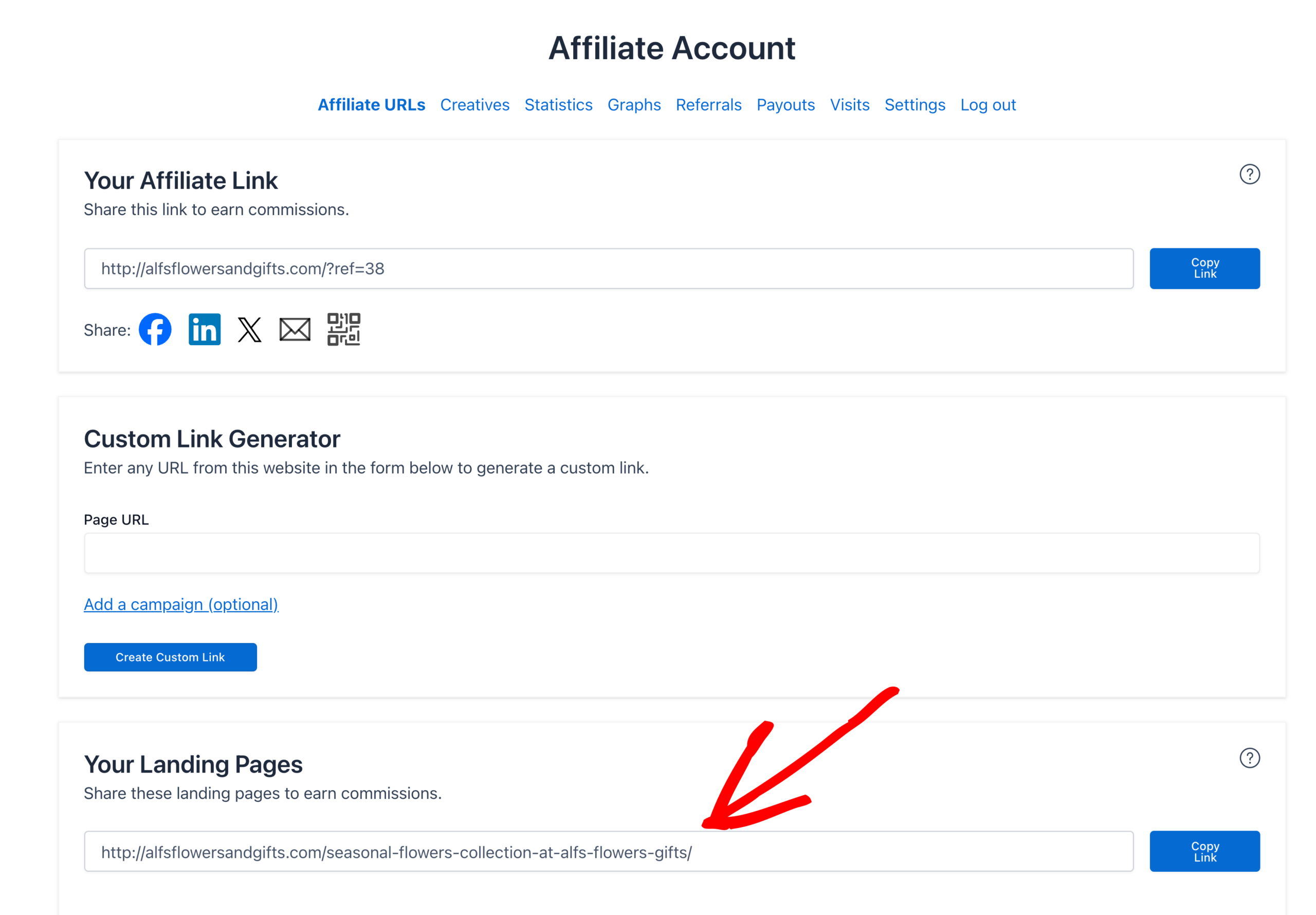This screenshot has width=1316, height=915.
Task: Share the affiliate link on X
Action: [249, 329]
